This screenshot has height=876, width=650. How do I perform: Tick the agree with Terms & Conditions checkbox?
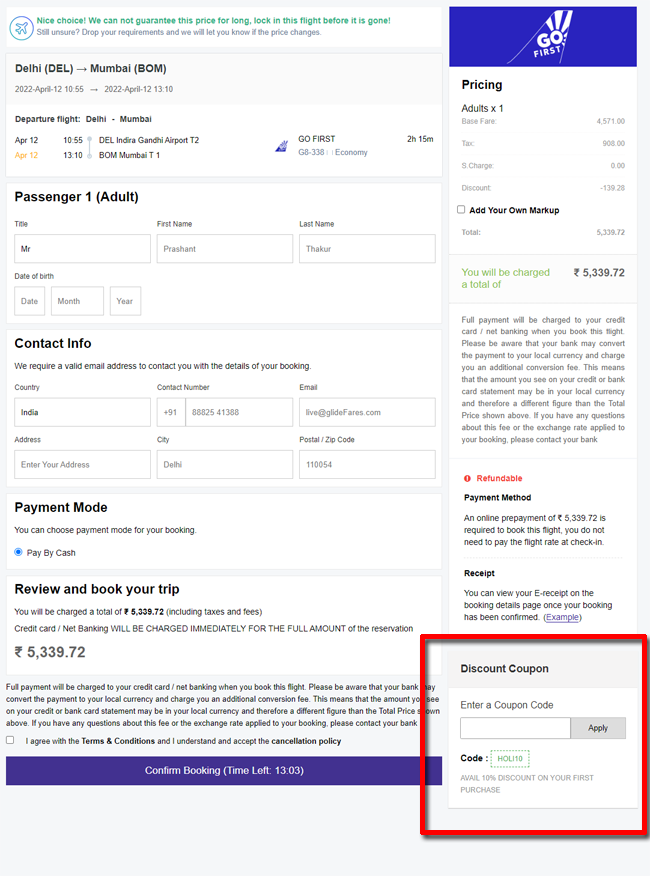(10, 740)
